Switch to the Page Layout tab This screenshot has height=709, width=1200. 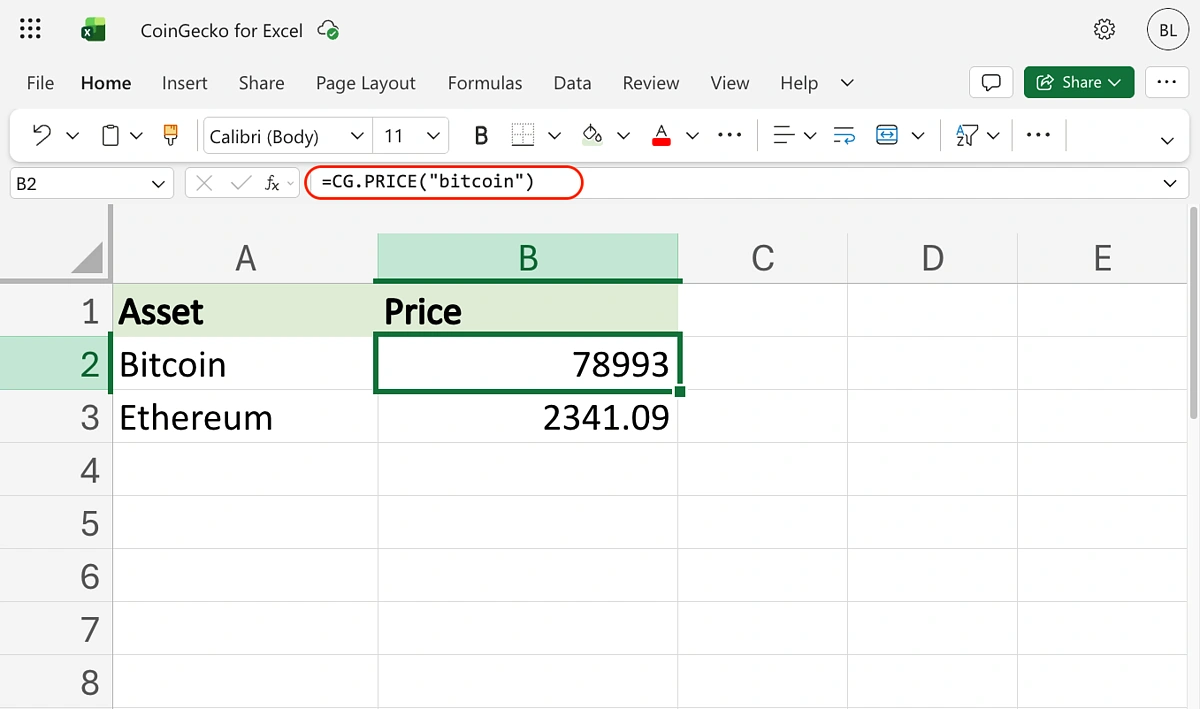point(365,83)
